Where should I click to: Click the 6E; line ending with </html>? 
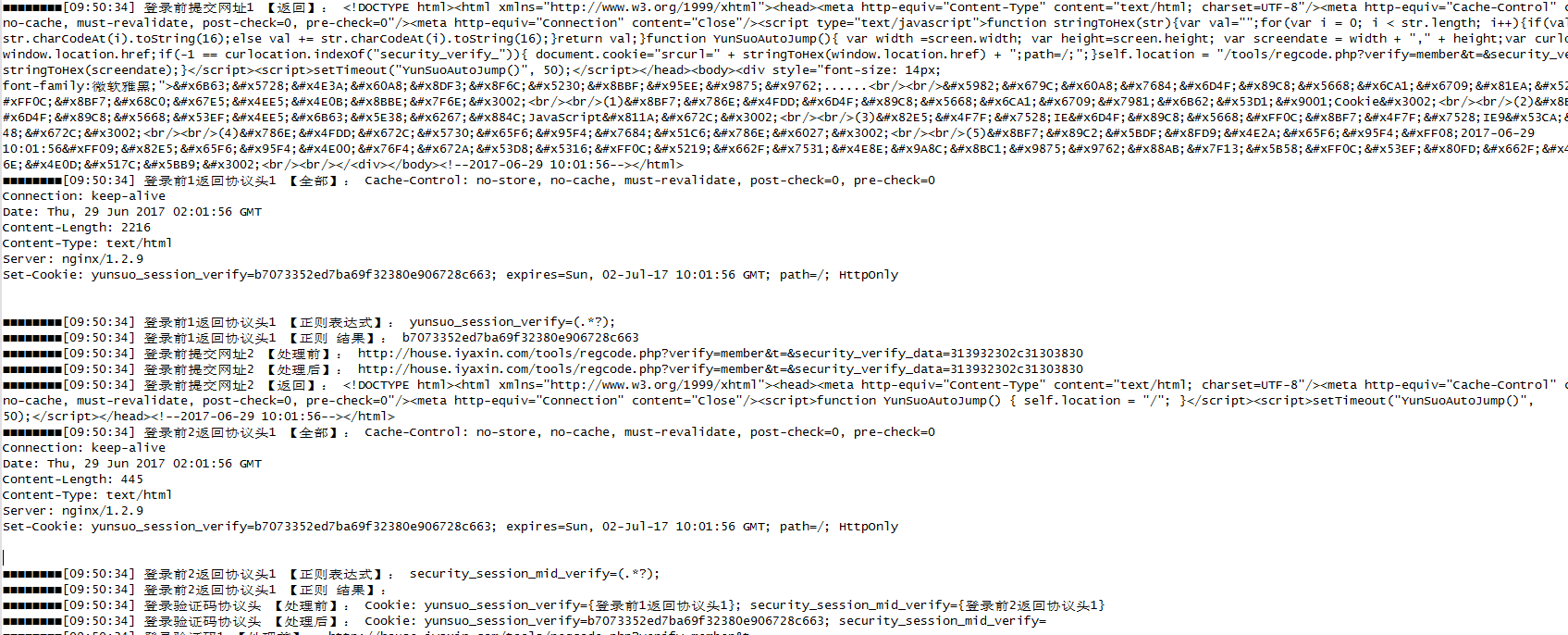click(x=343, y=165)
